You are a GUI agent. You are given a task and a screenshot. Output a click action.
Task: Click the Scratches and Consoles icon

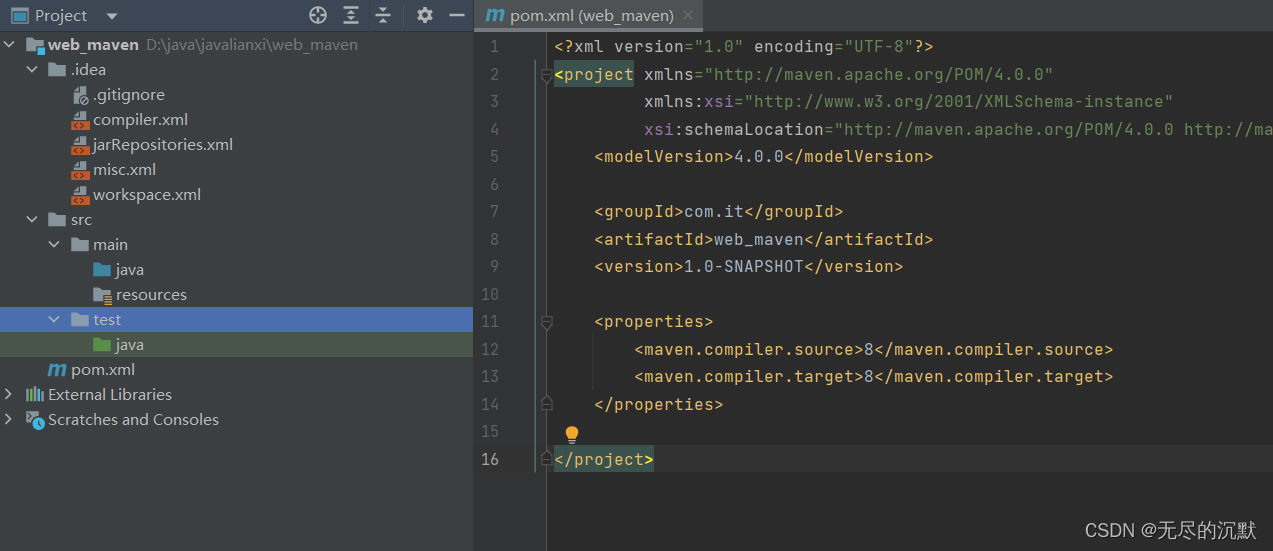35,420
